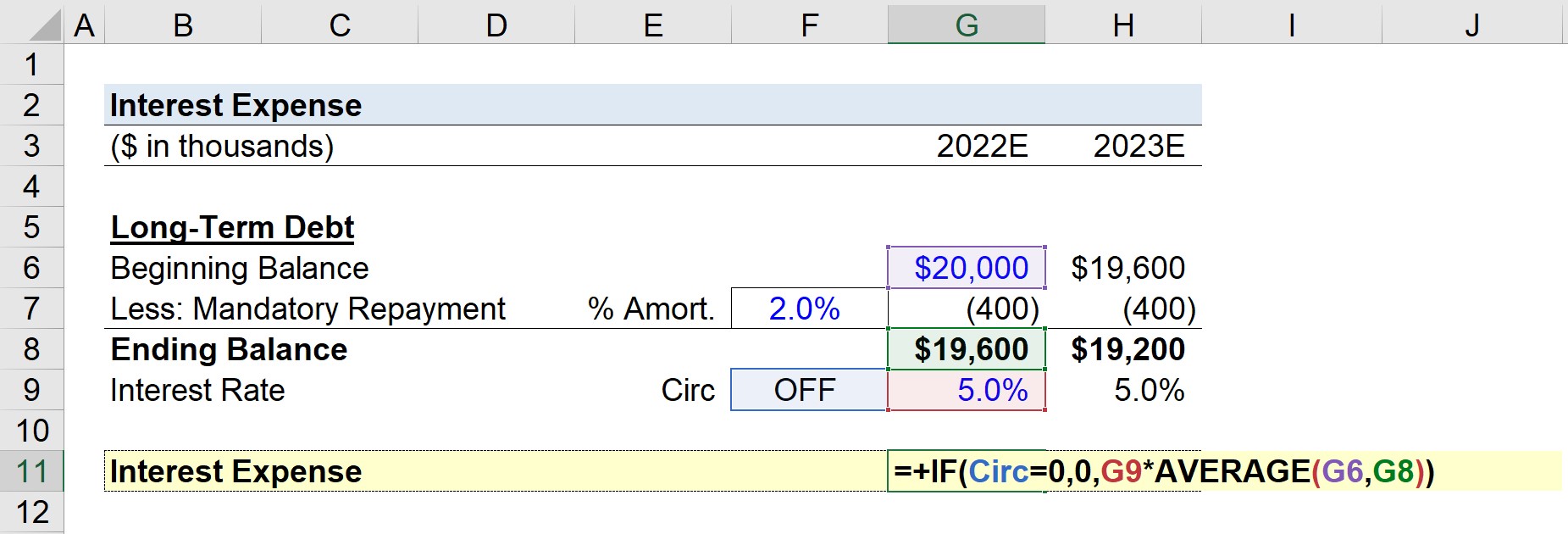Screen dimensions: 1568x534
Task: Click the Ending Balance label
Action: coord(229,350)
